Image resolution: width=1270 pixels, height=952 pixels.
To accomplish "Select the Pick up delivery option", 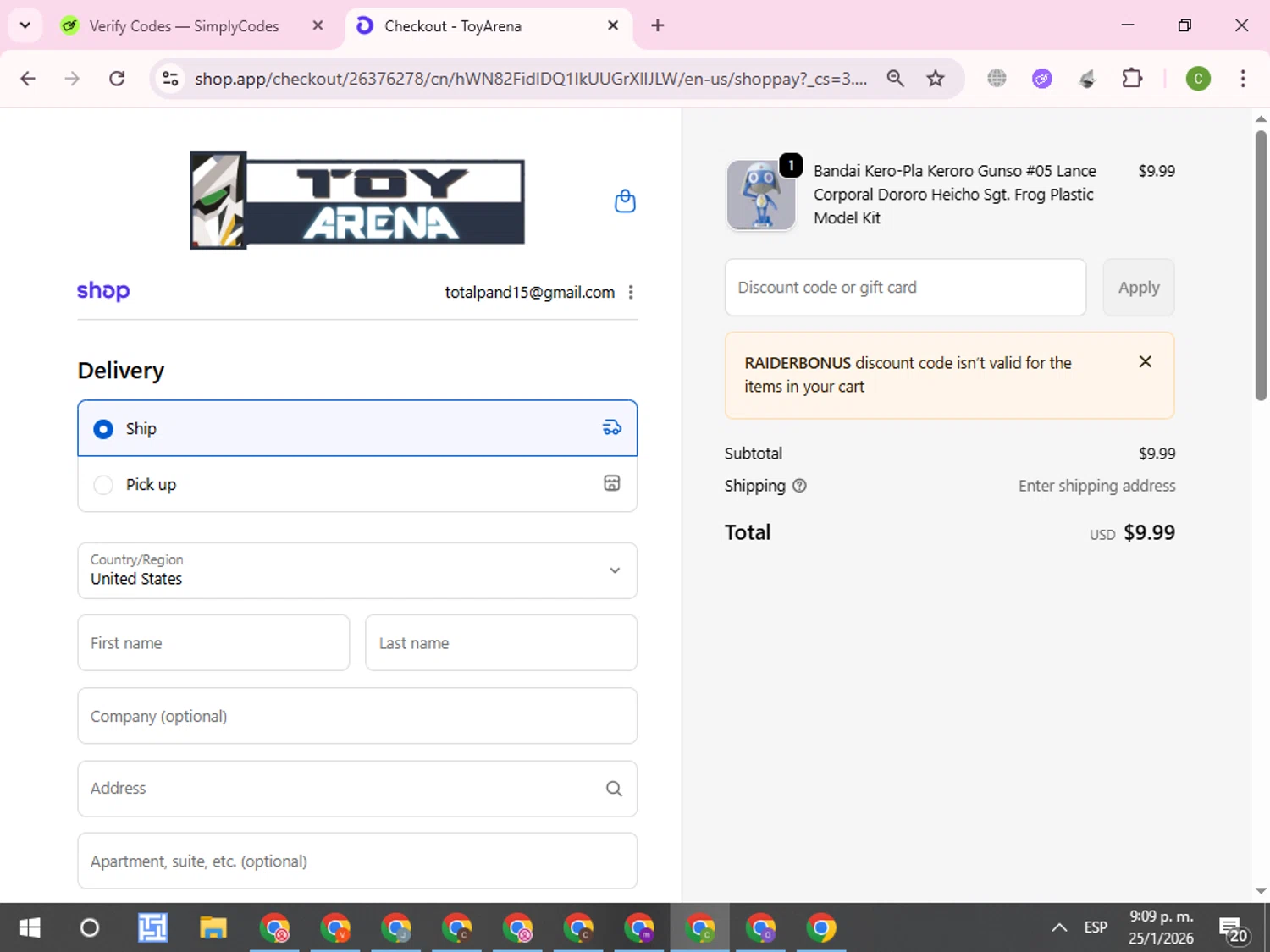I will coord(357,484).
